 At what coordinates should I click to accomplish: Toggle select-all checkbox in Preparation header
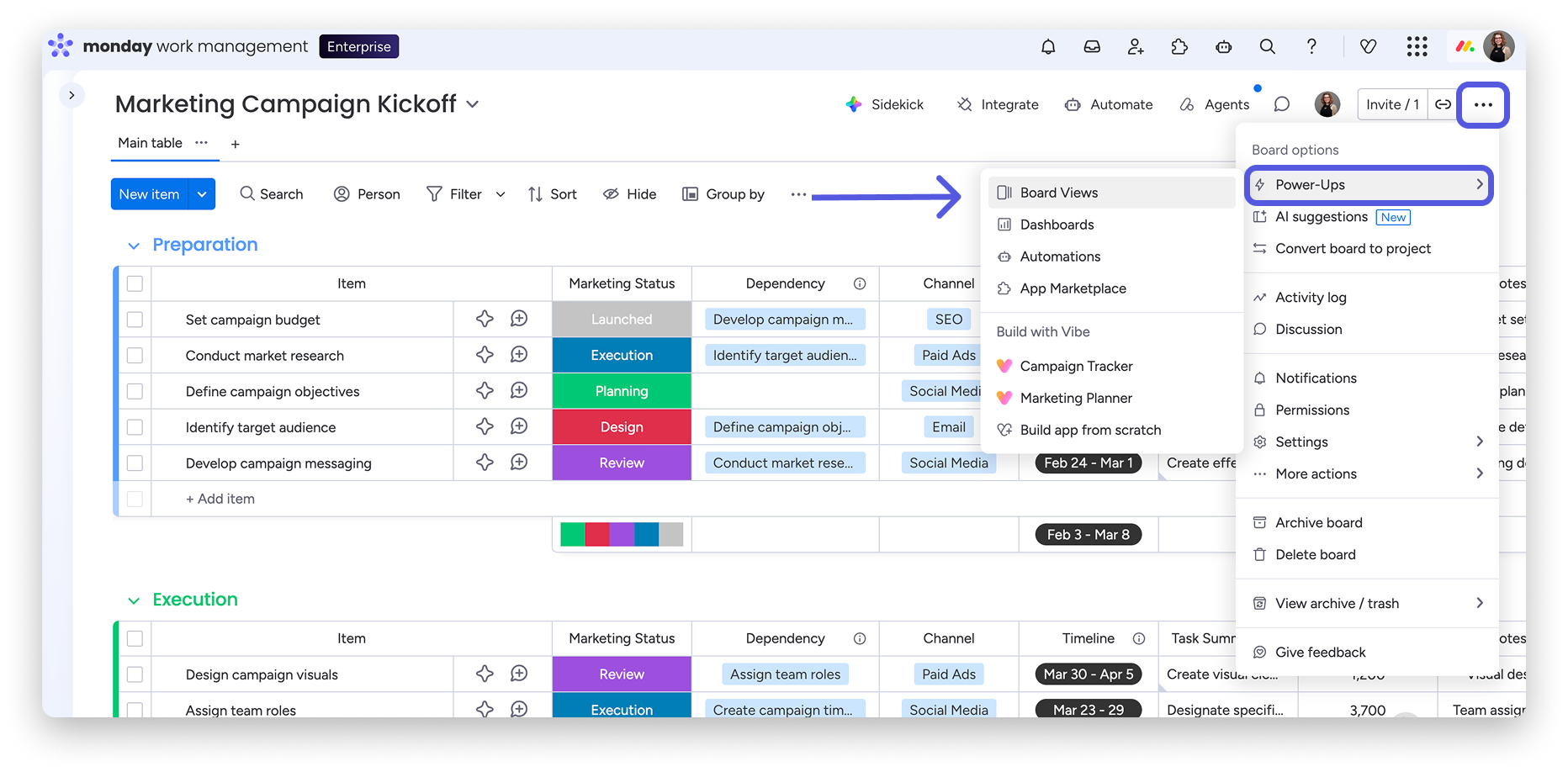(x=135, y=283)
